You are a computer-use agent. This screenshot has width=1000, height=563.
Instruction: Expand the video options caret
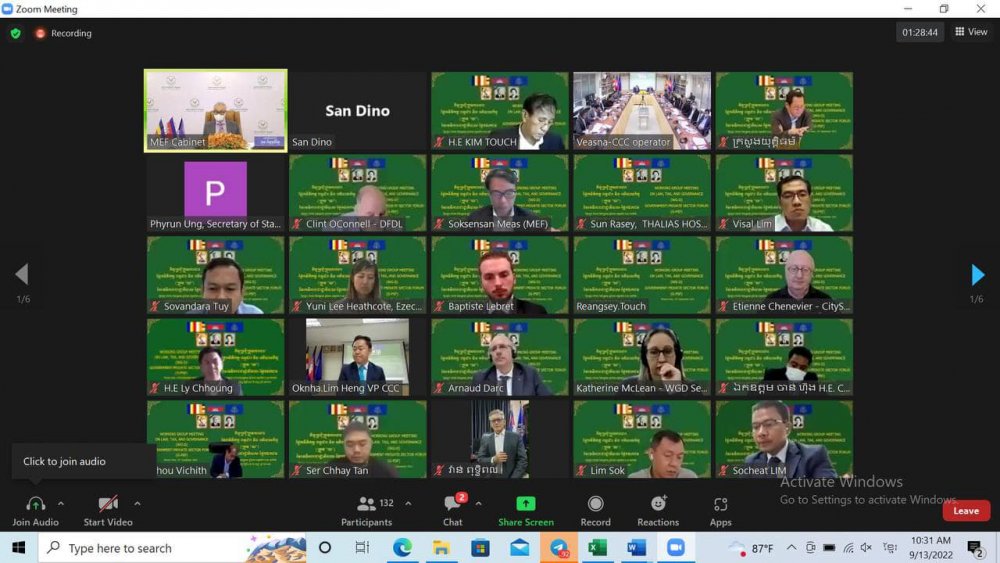(x=137, y=504)
